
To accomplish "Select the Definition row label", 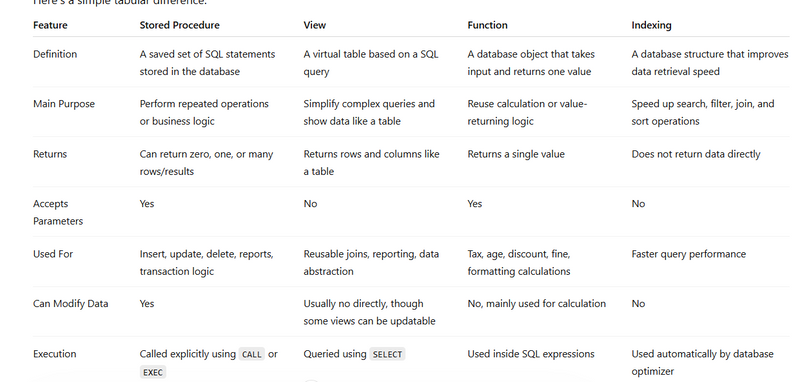I will (x=55, y=54).
